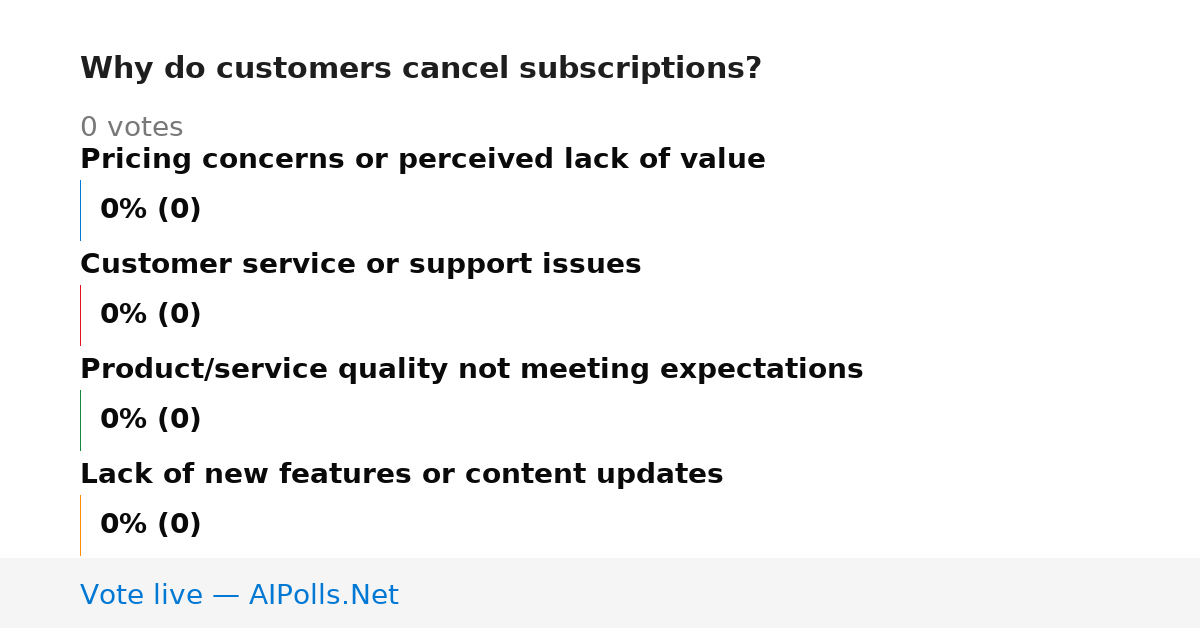This screenshot has height=628, width=1200.
Task: Click the orange bar under Lack of new features
Action: pyautogui.click(x=80, y=525)
